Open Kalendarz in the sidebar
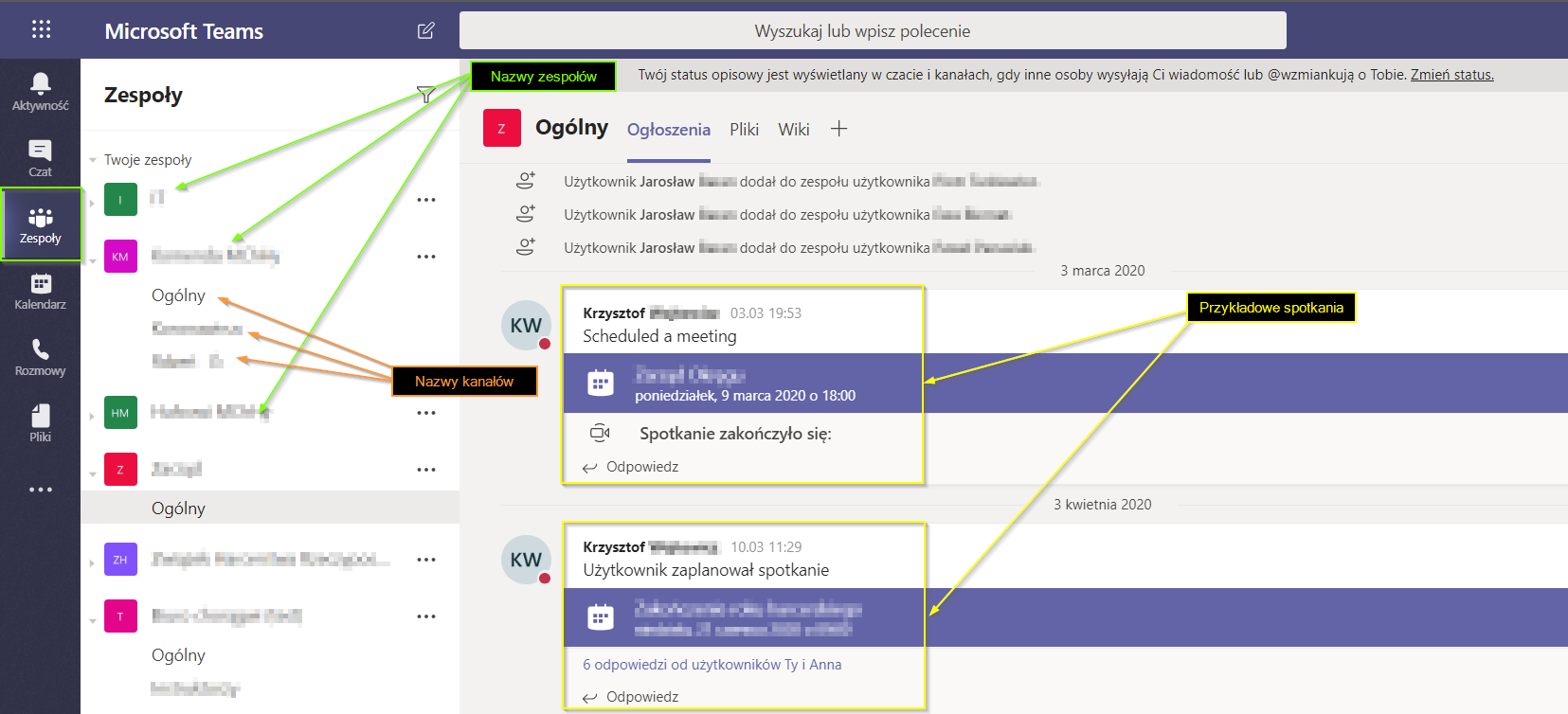 click(40, 291)
